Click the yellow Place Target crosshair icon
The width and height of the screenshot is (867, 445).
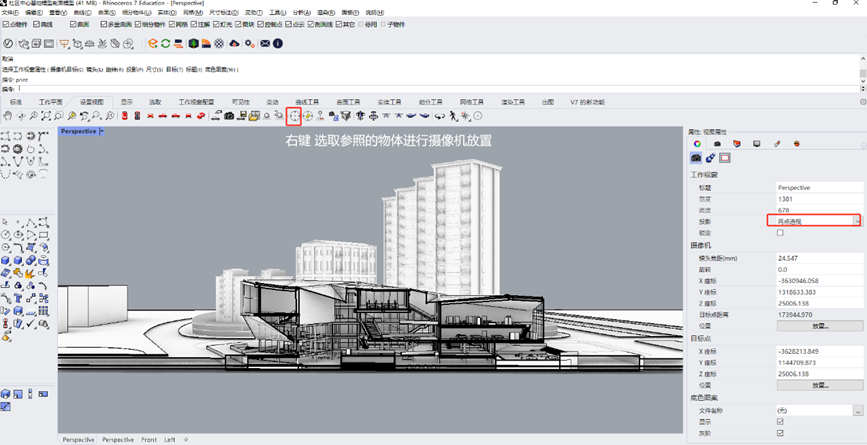click(307, 116)
